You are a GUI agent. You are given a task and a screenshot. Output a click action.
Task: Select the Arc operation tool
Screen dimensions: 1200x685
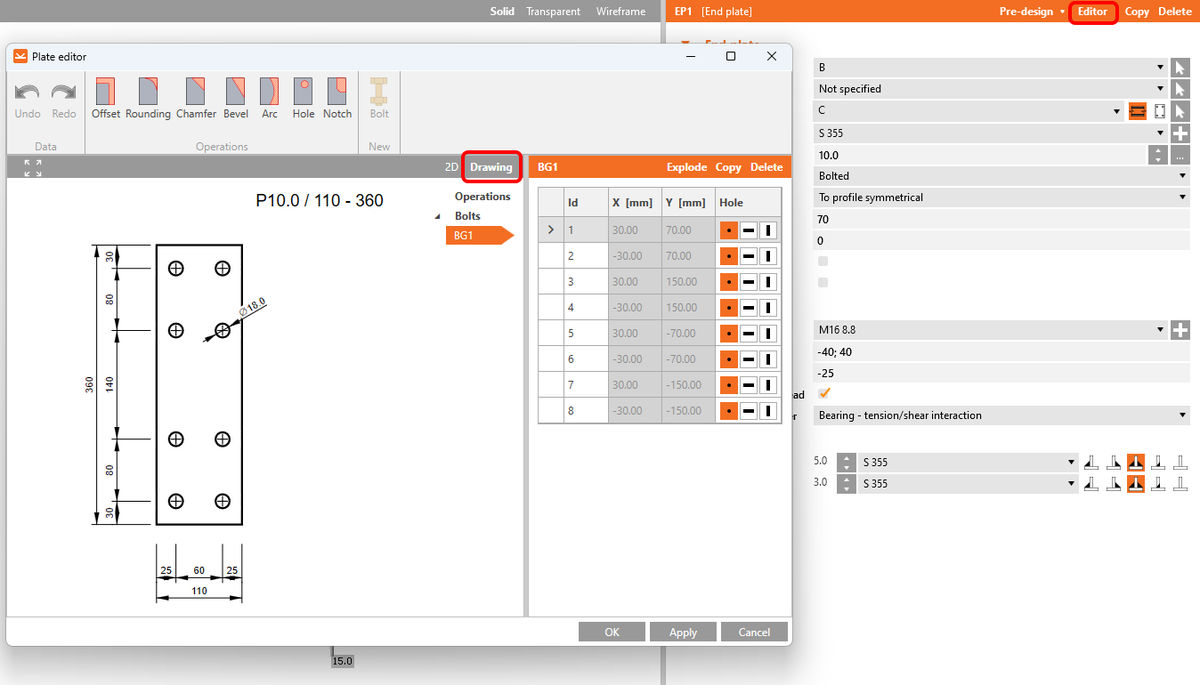[269, 98]
